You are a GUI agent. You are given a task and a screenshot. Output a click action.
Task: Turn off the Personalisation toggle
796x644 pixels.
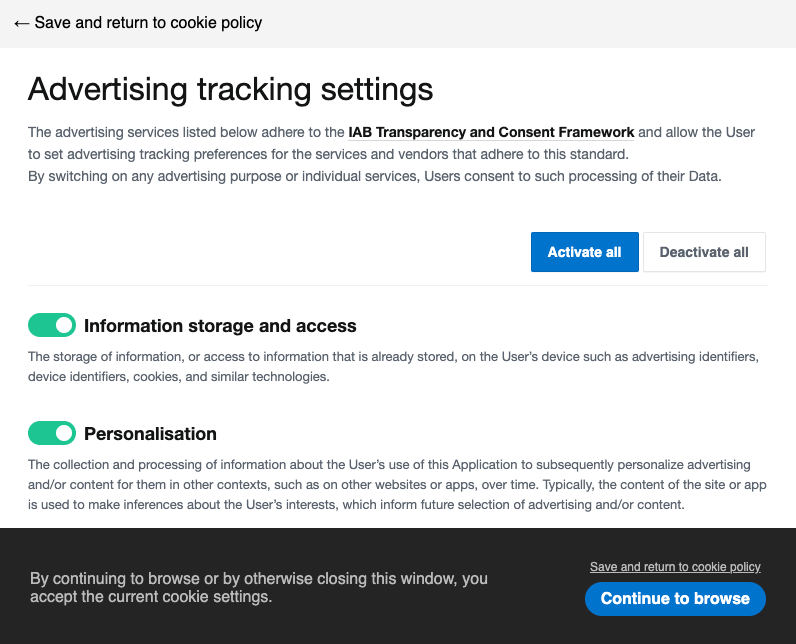52,433
